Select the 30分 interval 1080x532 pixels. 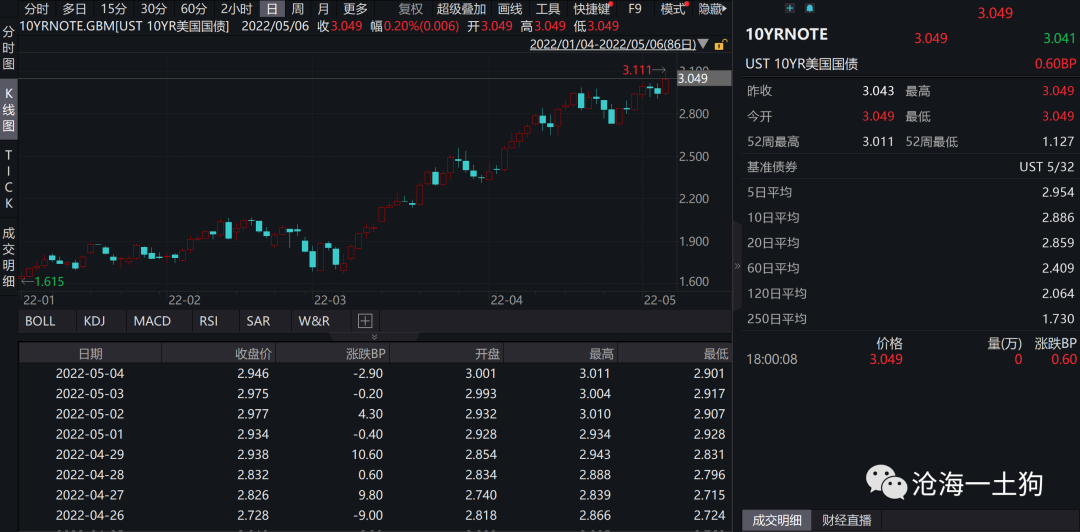[x=154, y=10]
